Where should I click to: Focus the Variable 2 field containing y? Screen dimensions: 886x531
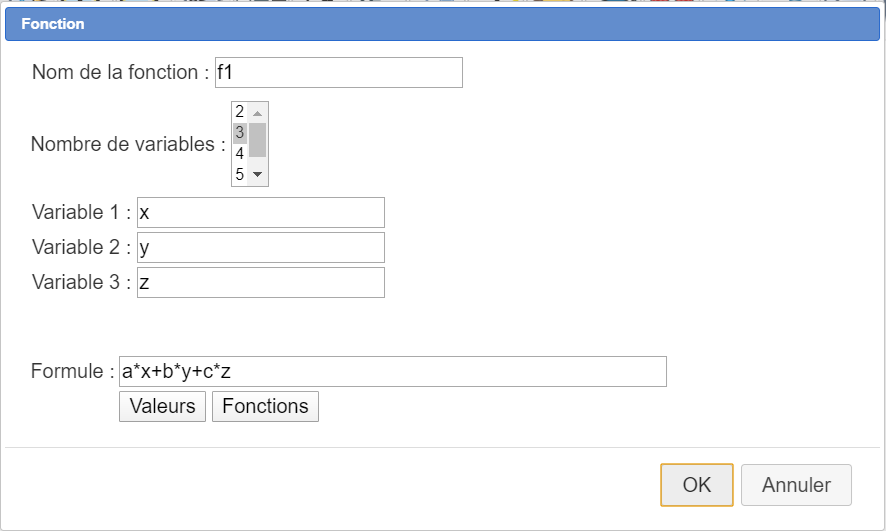coord(260,247)
